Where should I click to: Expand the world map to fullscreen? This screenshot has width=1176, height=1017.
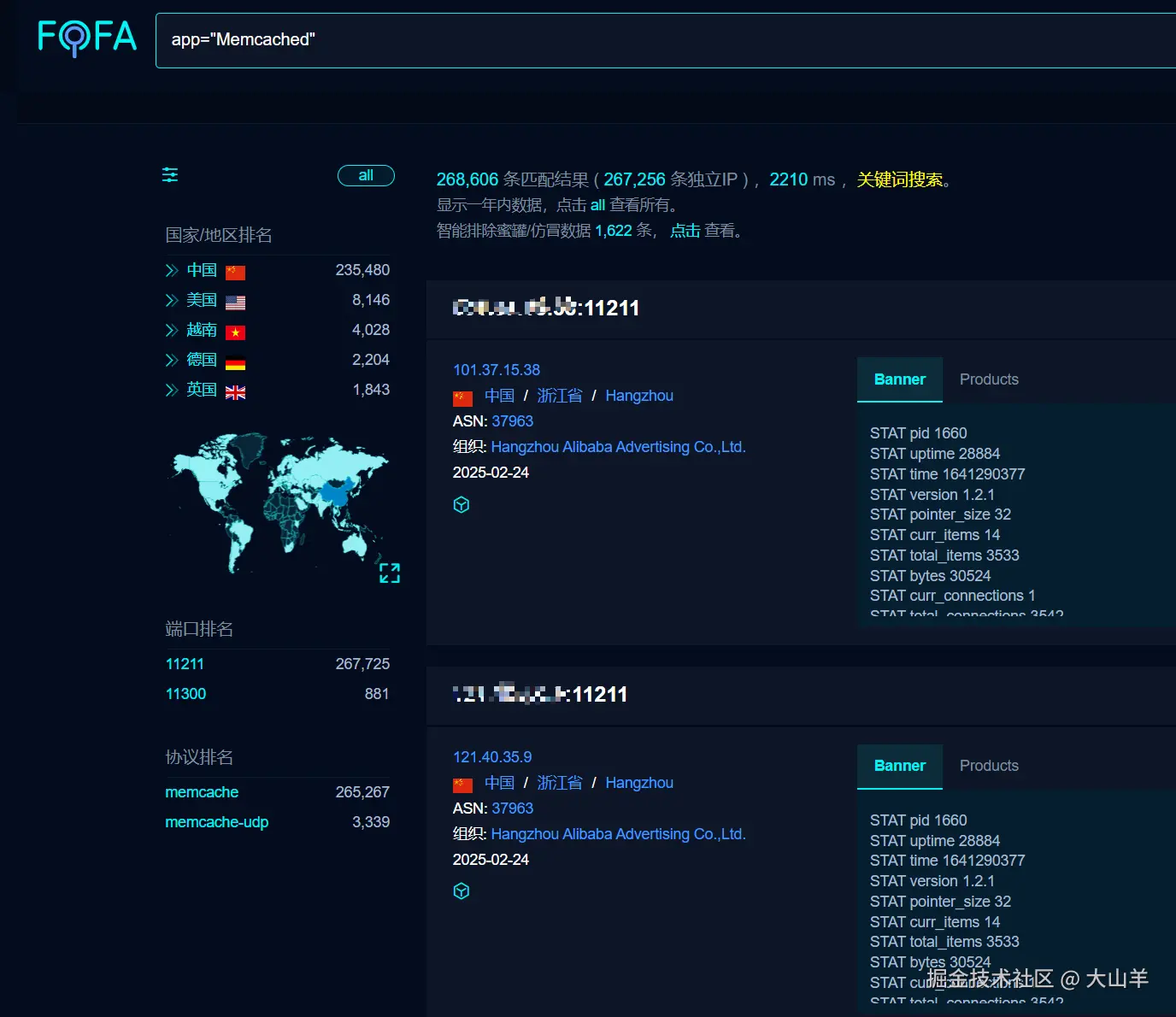click(x=390, y=573)
